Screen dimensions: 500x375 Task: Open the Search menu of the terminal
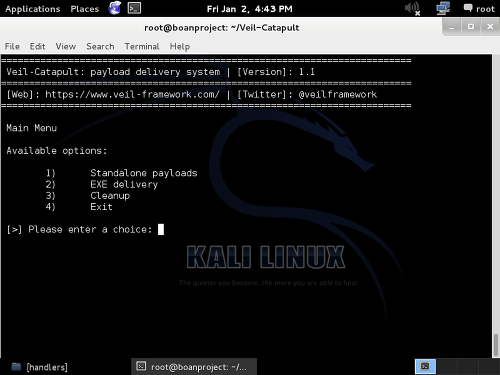100,46
